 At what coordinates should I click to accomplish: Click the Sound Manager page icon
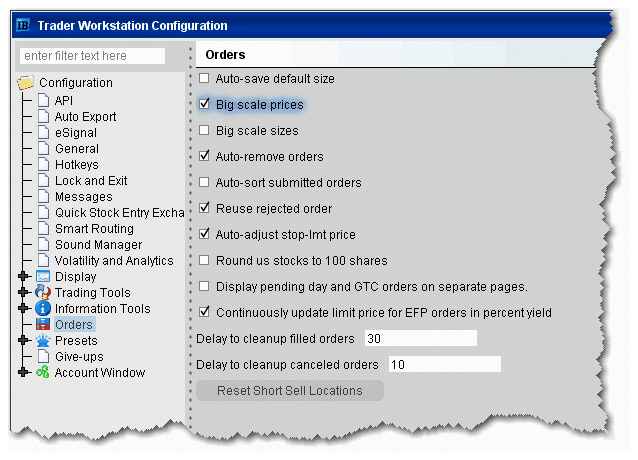pos(43,244)
